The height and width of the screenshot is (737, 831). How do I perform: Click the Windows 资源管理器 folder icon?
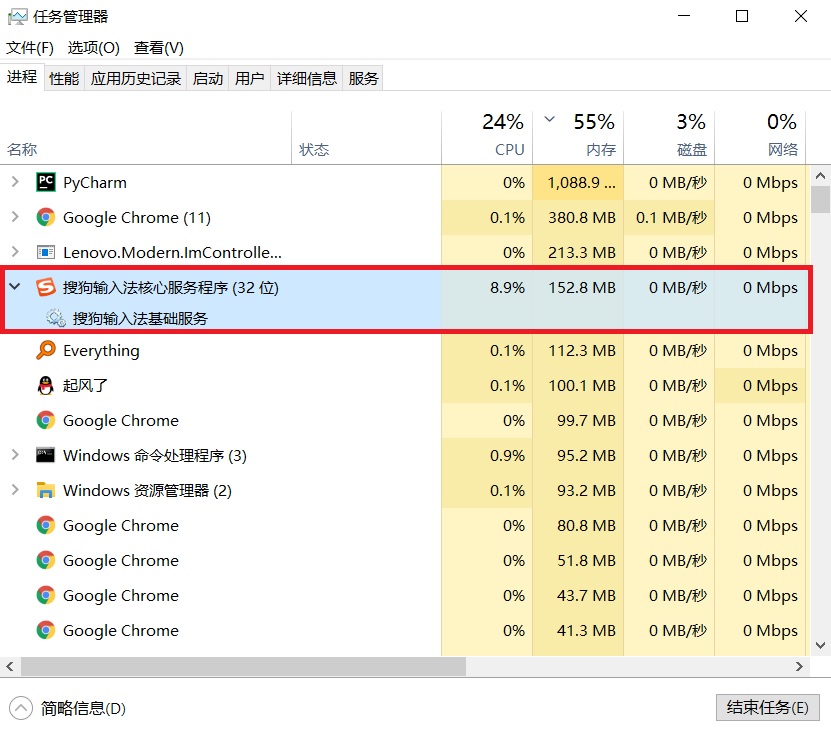pyautogui.click(x=46, y=490)
